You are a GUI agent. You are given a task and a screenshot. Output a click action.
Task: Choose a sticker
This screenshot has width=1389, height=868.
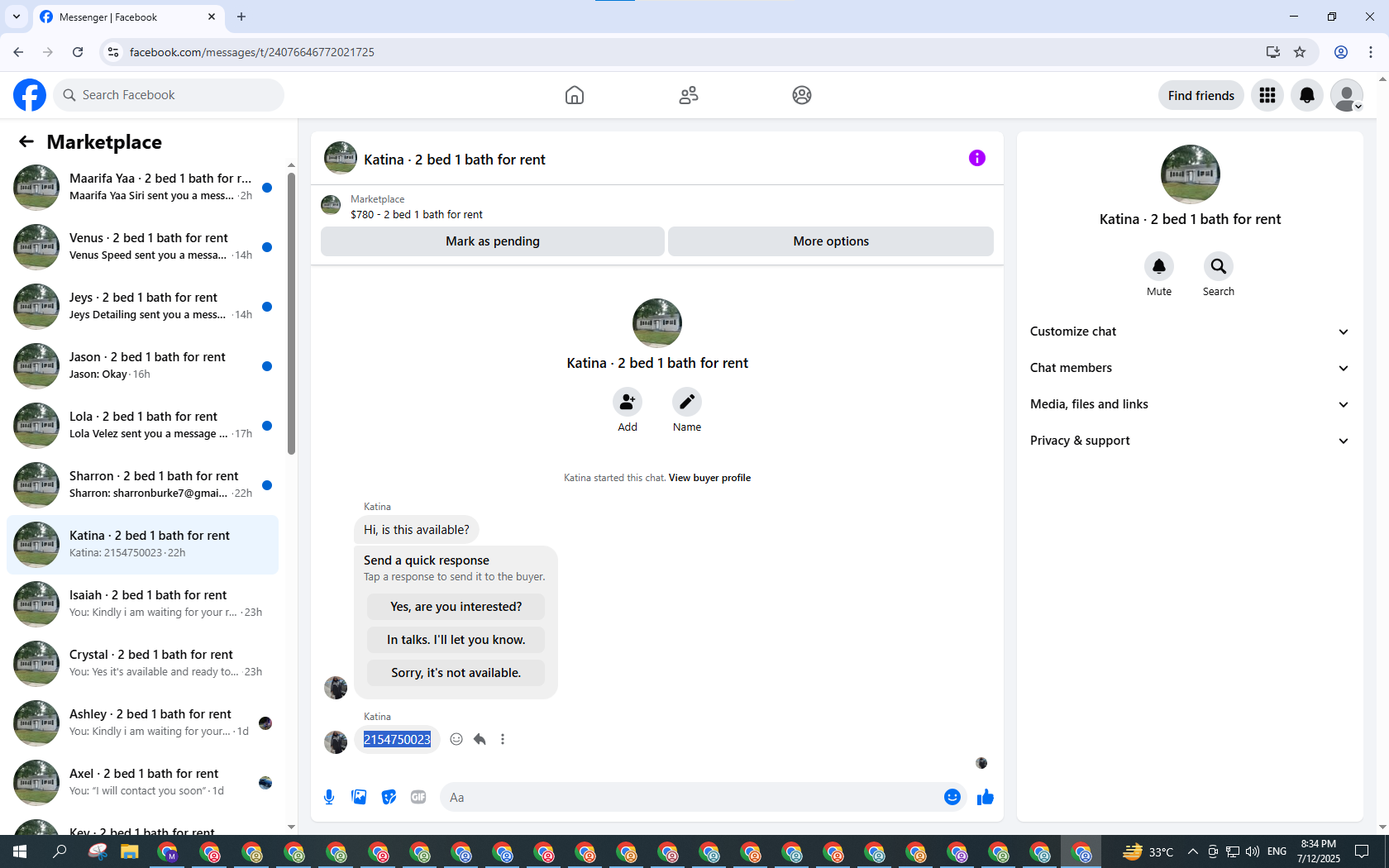pos(389,797)
